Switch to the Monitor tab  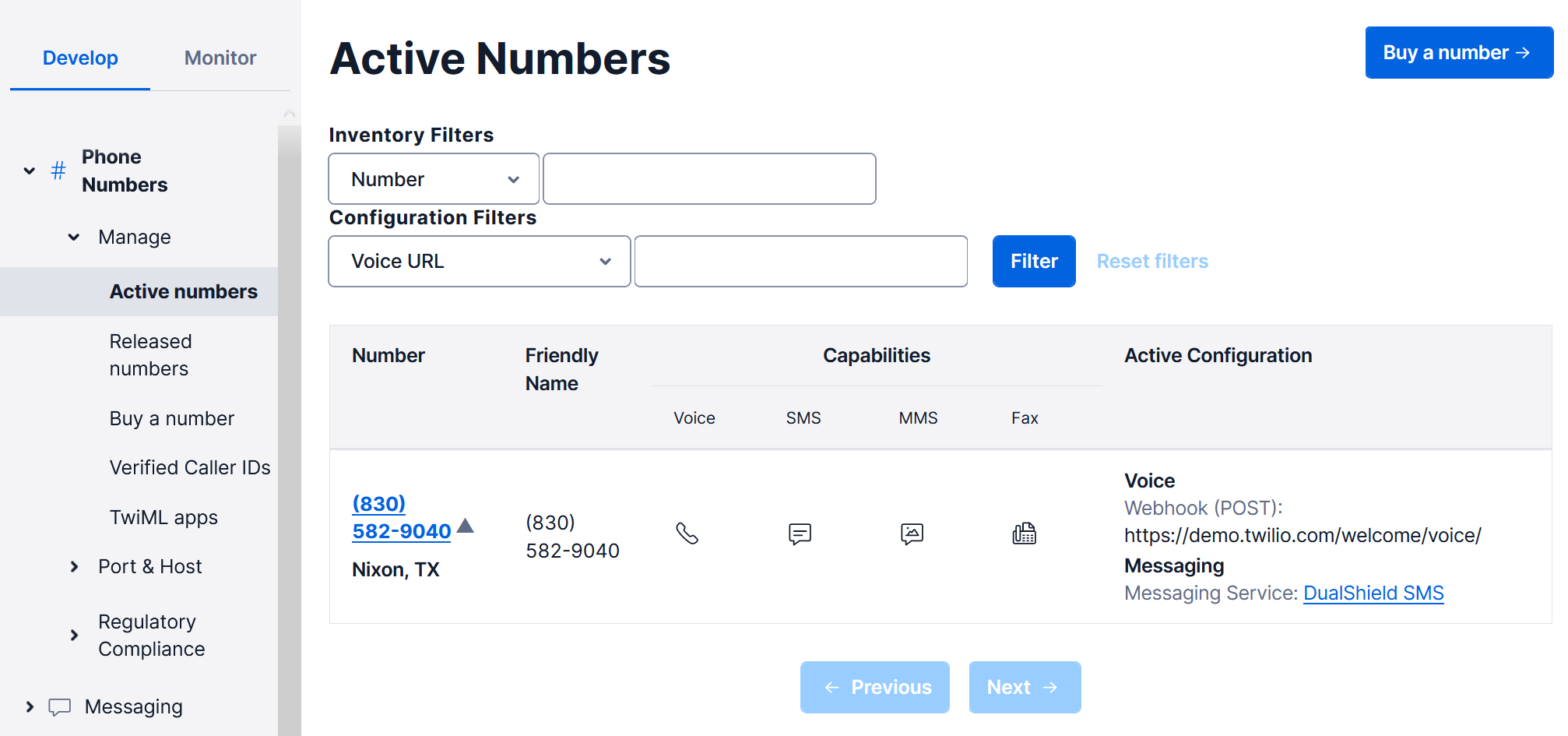point(220,58)
